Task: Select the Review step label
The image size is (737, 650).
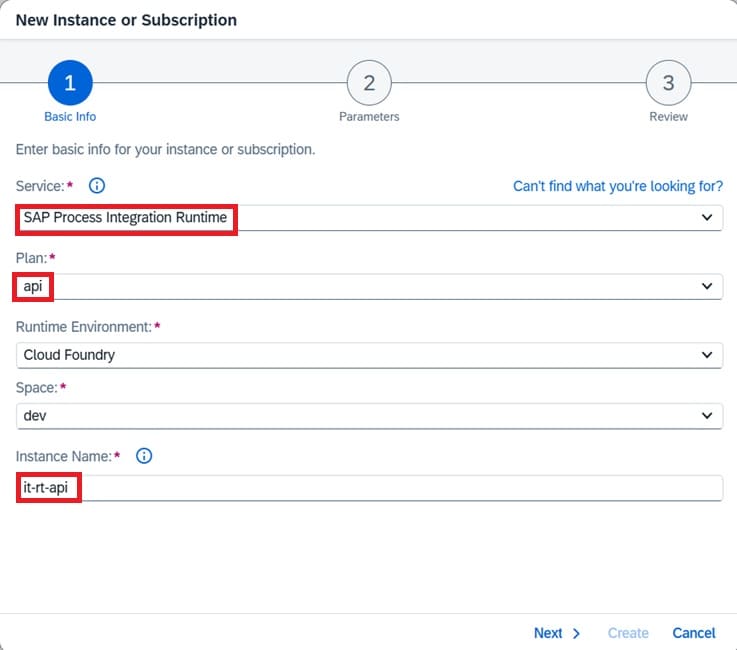Action: click(668, 117)
